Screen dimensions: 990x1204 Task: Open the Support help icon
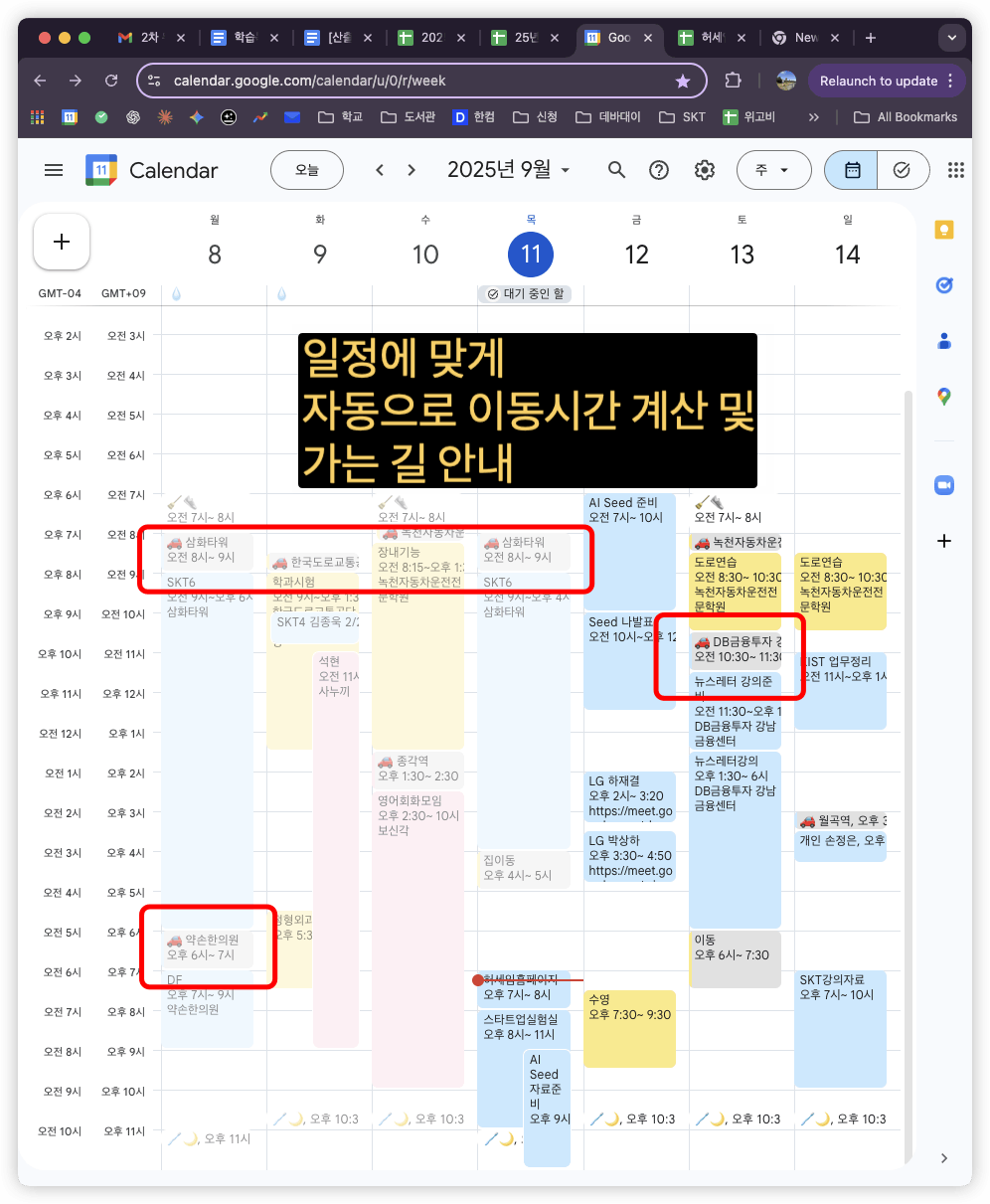point(659,170)
